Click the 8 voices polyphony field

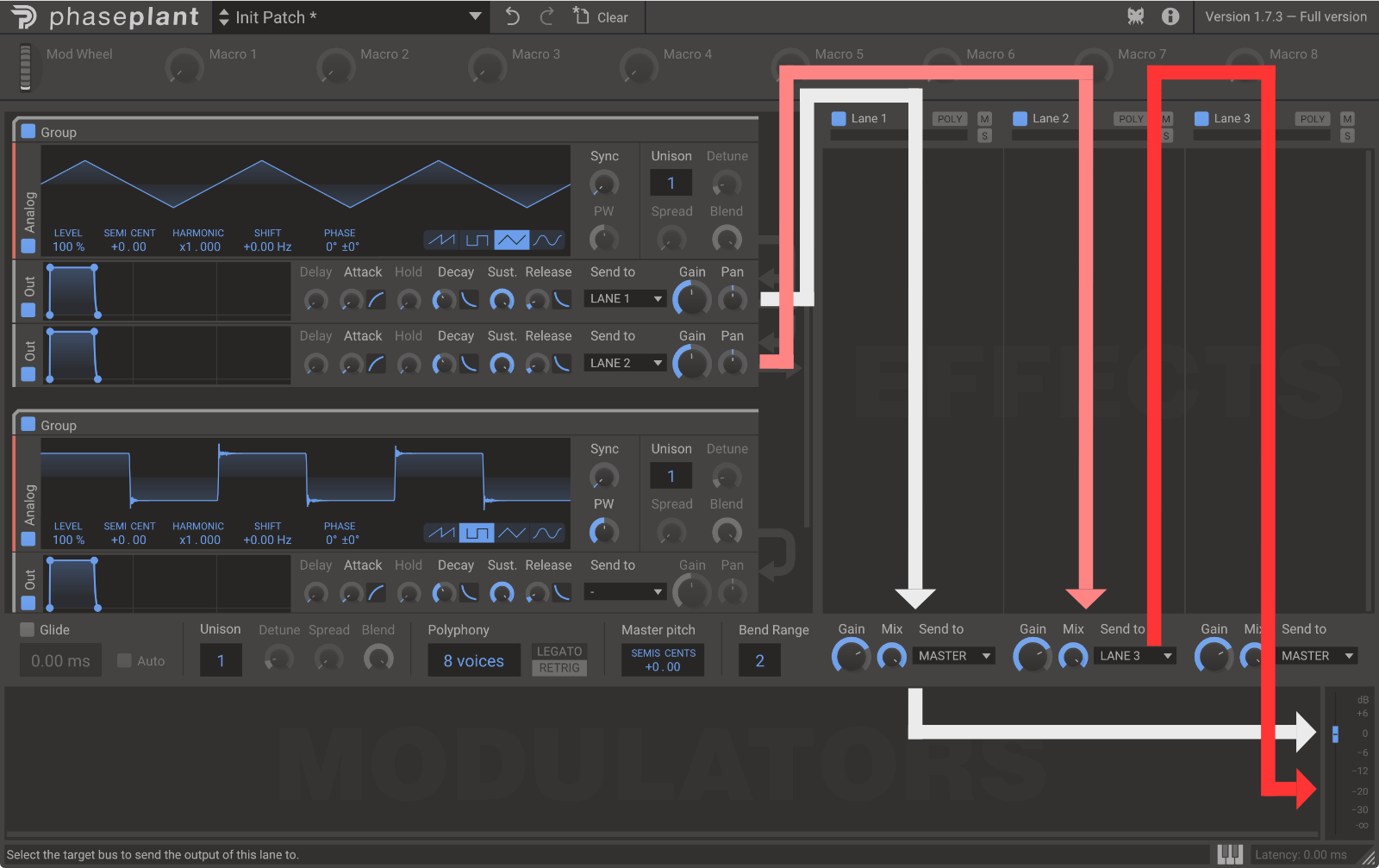click(474, 661)
